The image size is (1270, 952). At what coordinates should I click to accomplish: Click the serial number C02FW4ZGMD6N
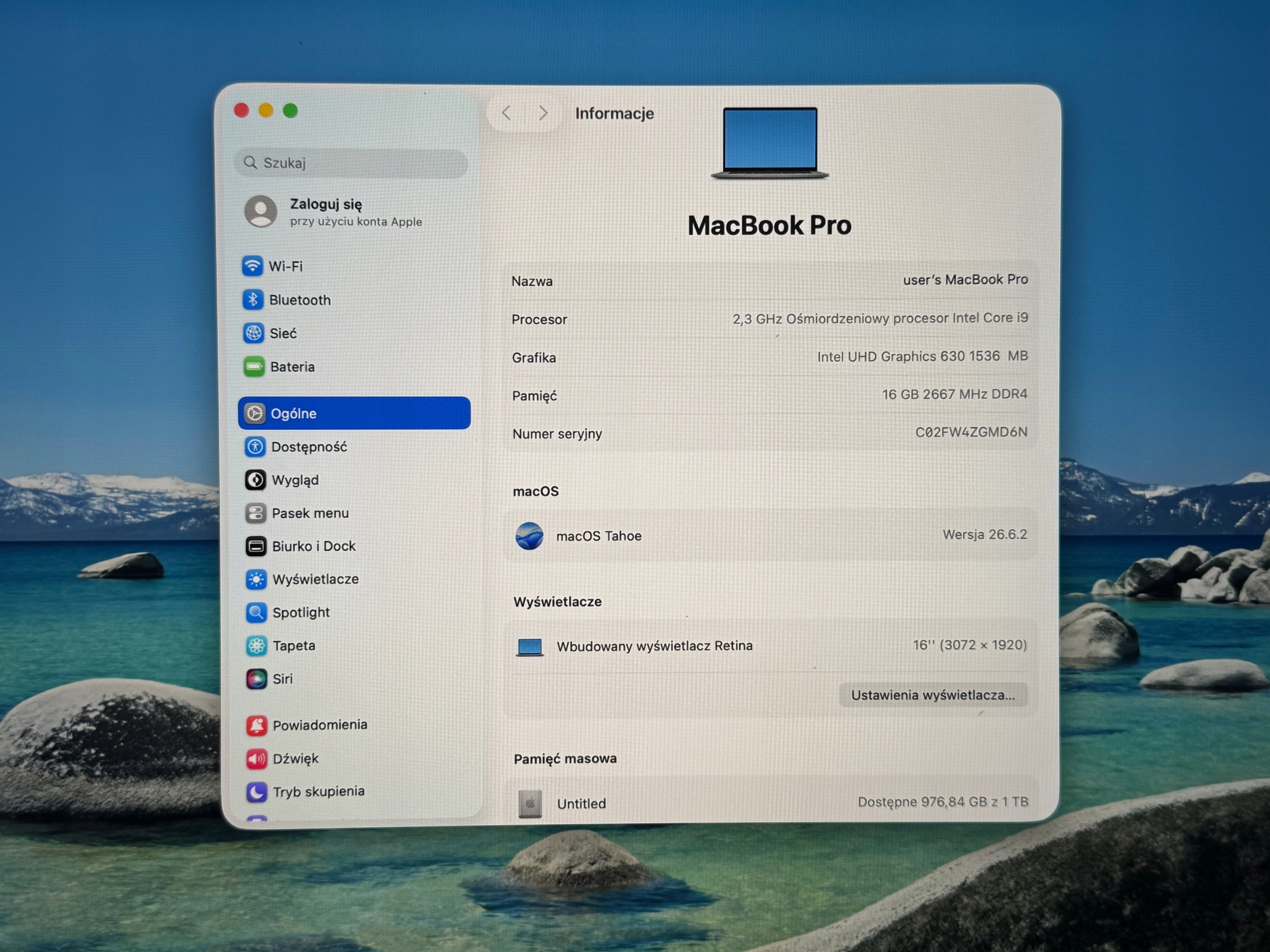click(x=971, y=432)
